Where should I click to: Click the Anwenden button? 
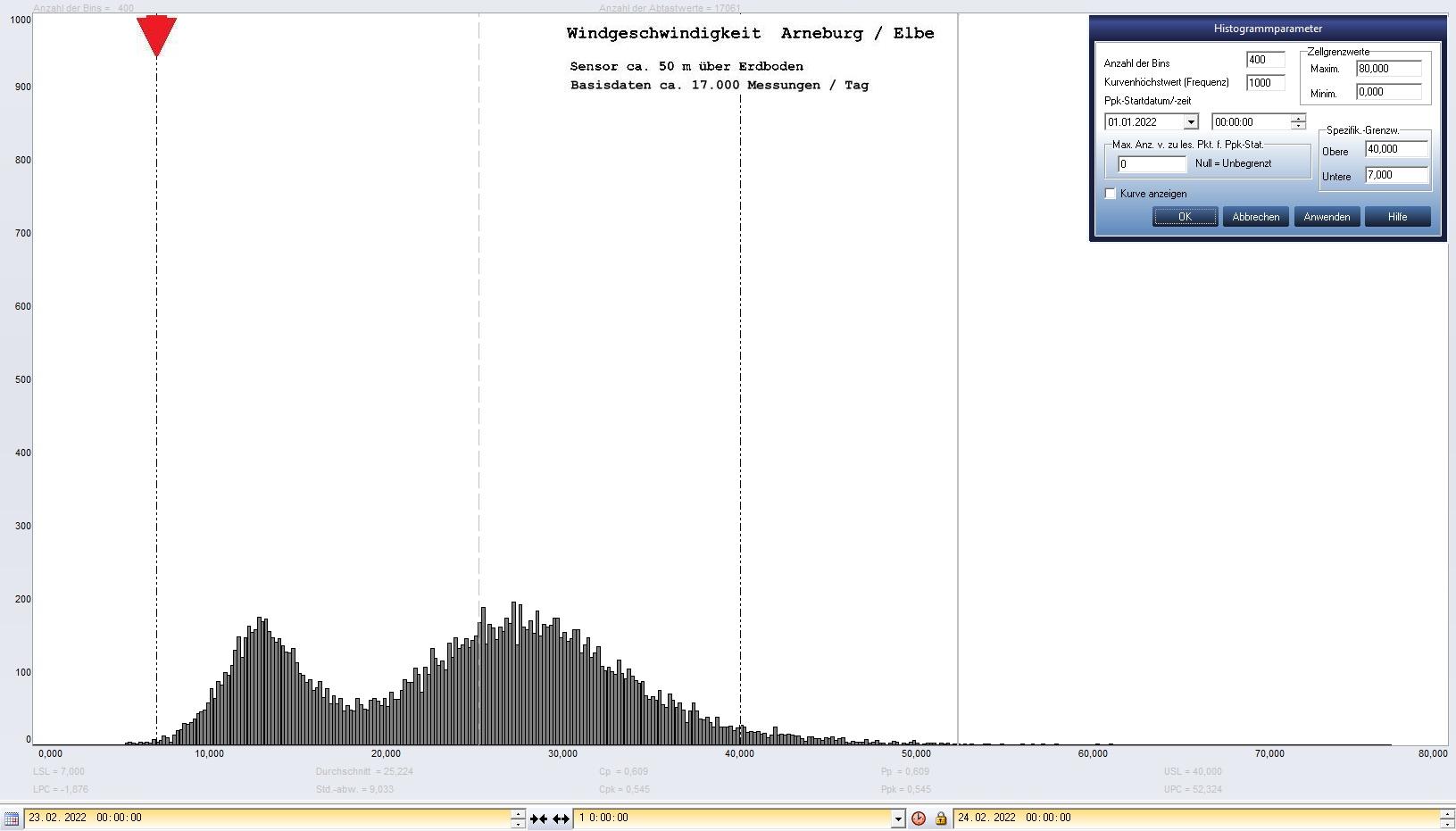tap(1327, 217)
